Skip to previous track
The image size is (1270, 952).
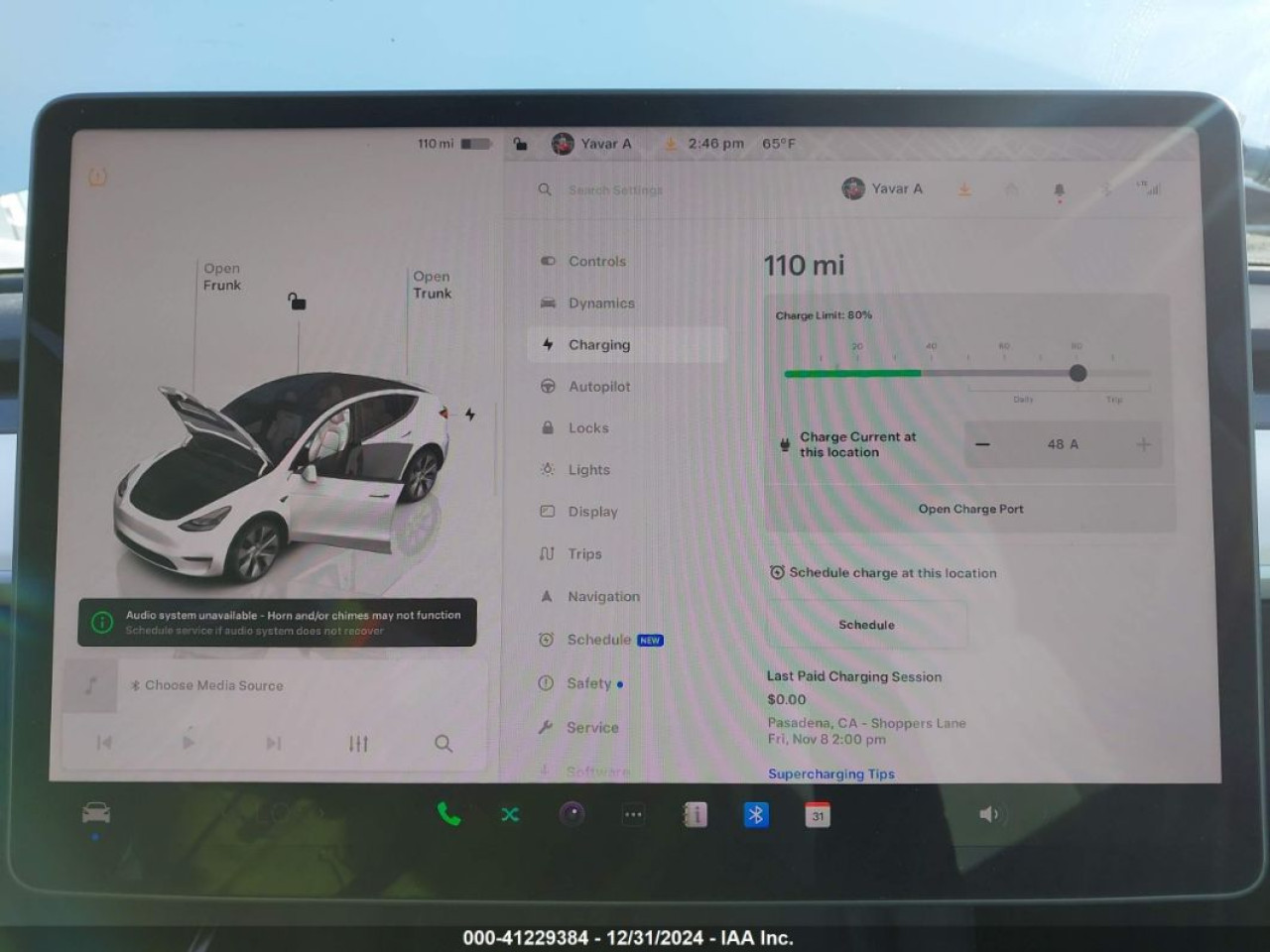[x=104, y=743]
